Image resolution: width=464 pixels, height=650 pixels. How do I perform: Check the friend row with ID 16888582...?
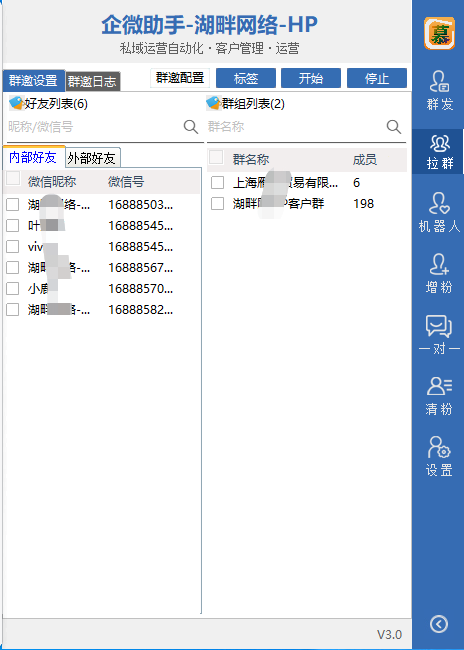(x=12, y=309)
